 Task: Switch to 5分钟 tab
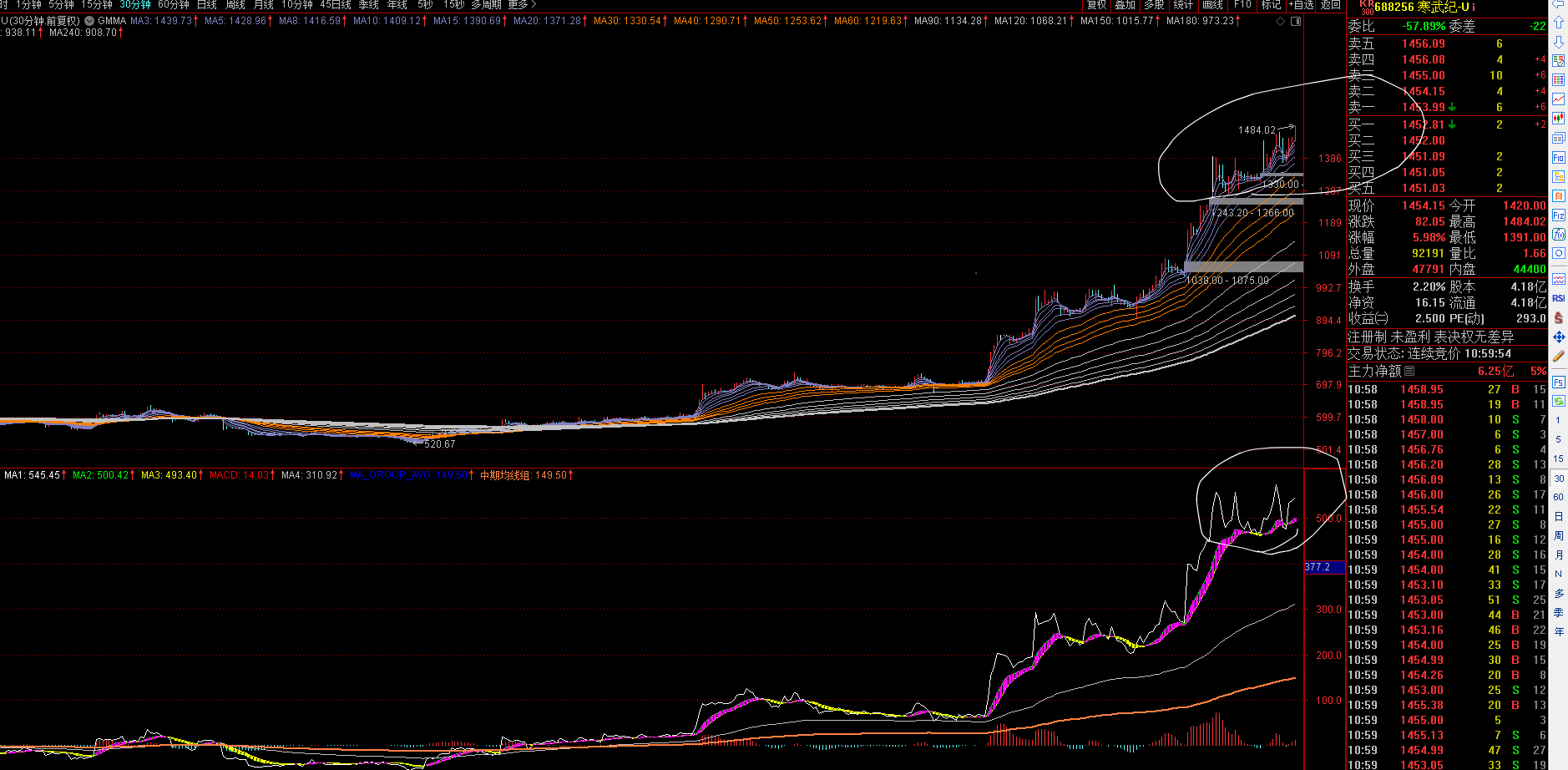click(61, 5)
